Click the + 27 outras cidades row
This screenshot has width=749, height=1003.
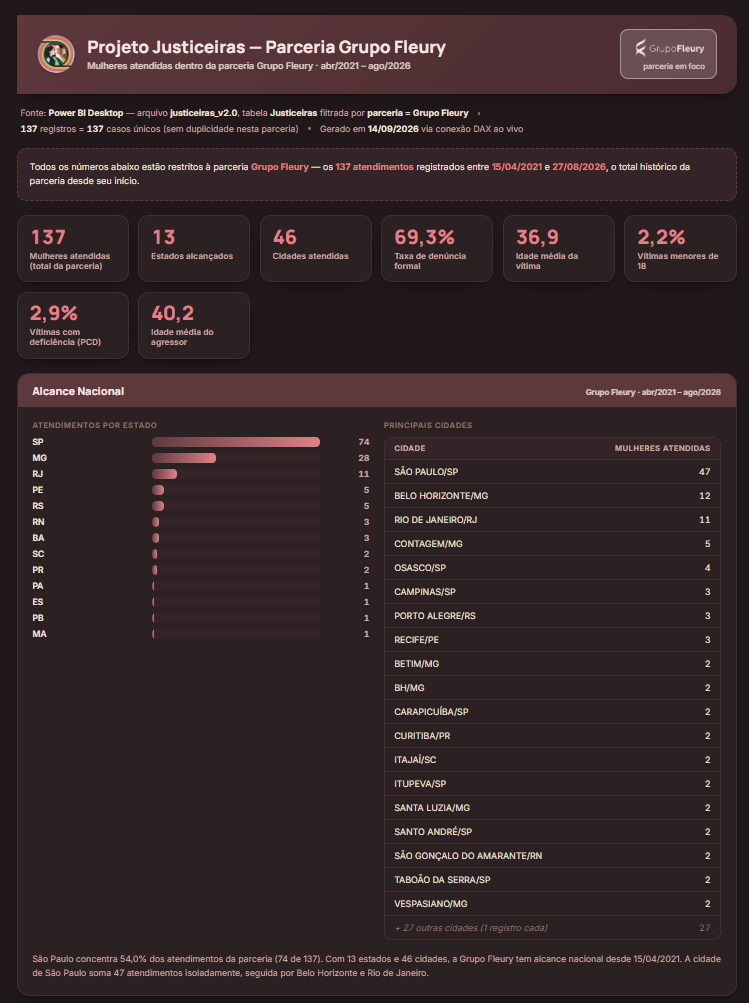[552, 928]
